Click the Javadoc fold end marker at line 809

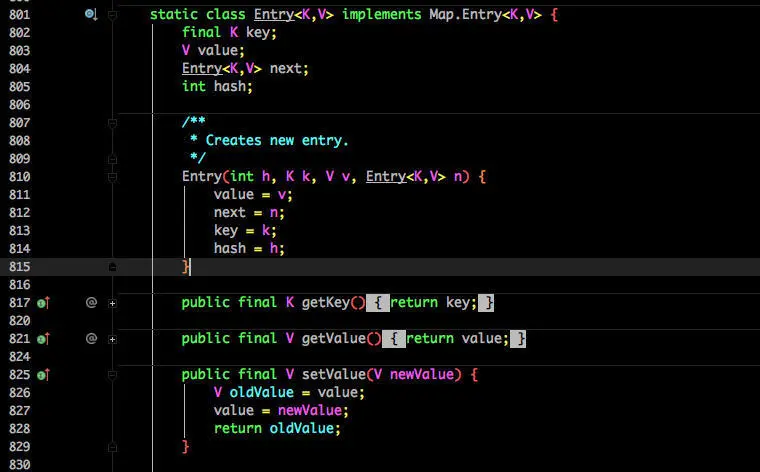pos(112,159)
